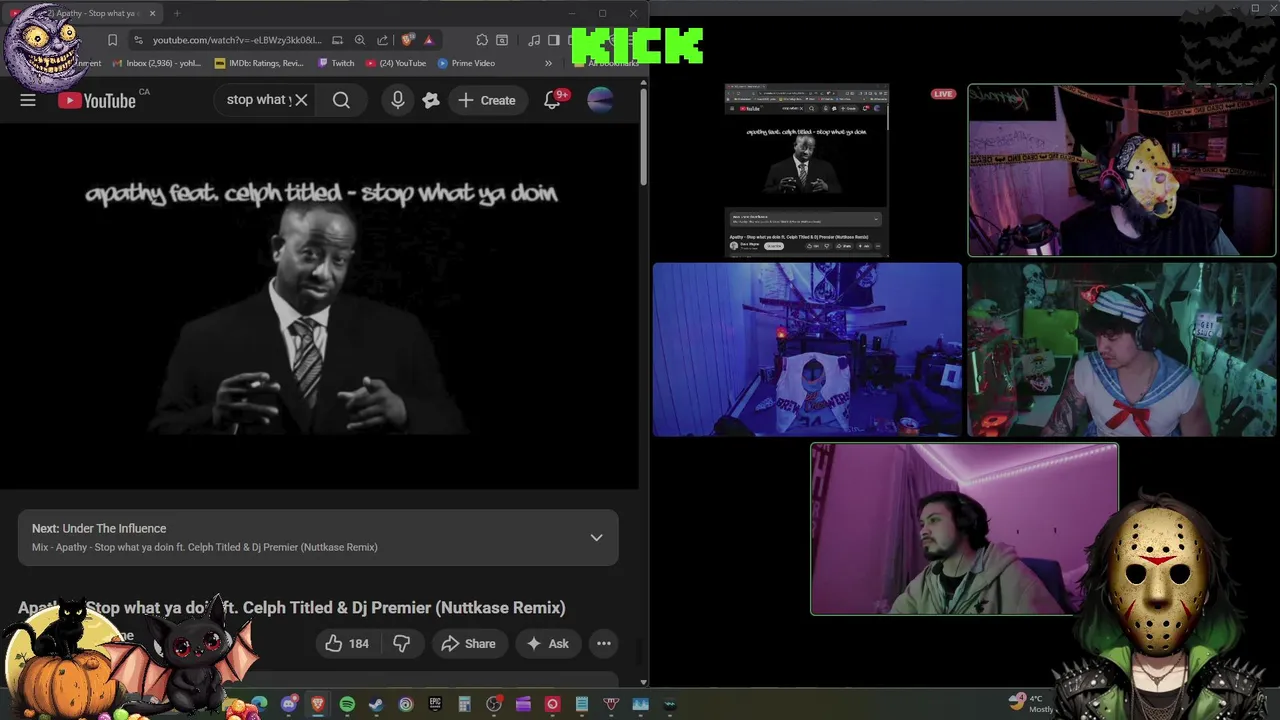This screenshot has height=720, width=1280.
Task: Open media control music note icon
Action: tap(534, 40)
